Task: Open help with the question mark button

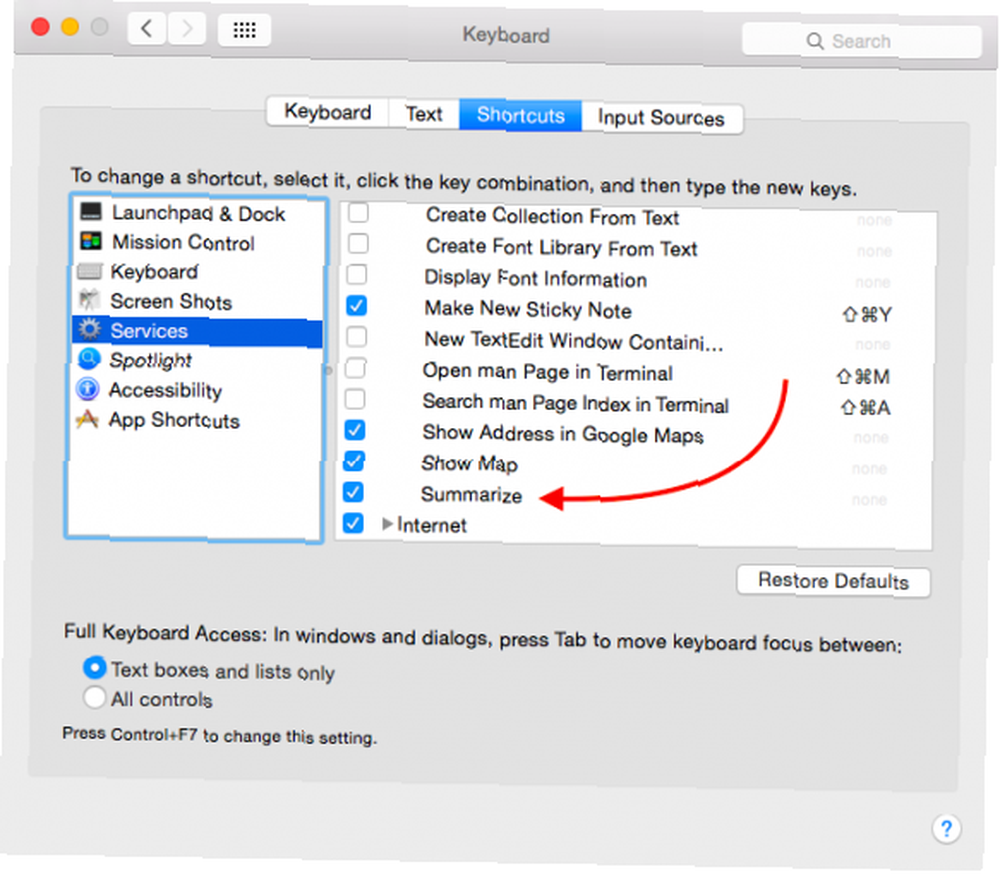Action: [946, 829]
